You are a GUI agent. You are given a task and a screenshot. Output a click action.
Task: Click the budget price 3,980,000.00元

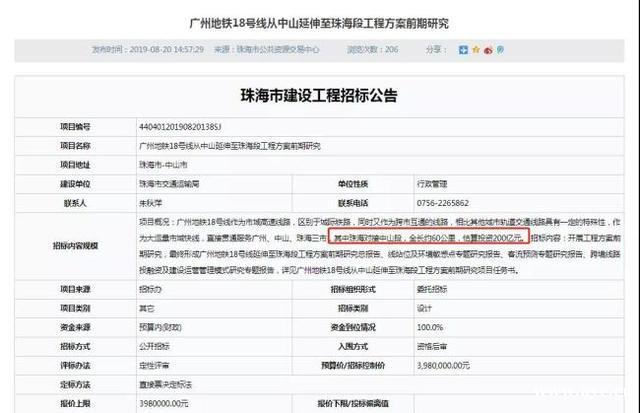[443, 366]
